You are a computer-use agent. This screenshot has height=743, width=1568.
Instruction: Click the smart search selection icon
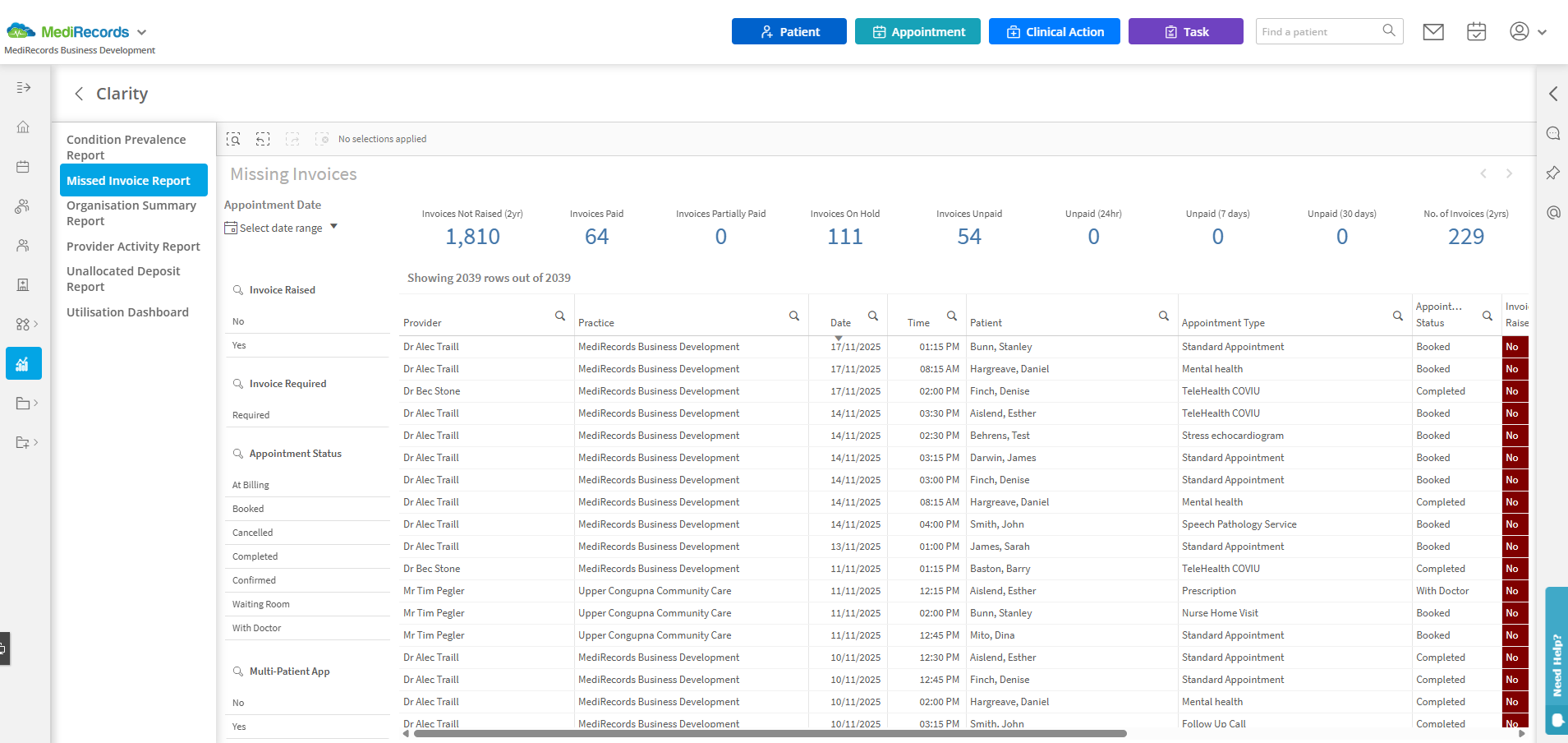[233, 139]
